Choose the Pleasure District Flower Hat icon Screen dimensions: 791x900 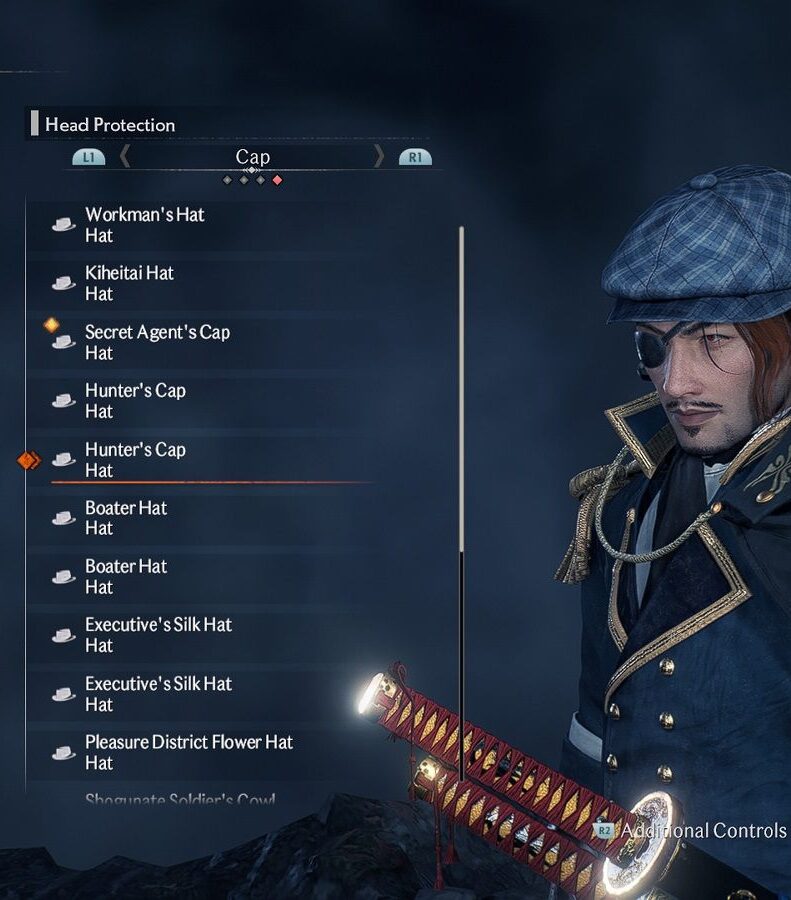pos(63,752)
